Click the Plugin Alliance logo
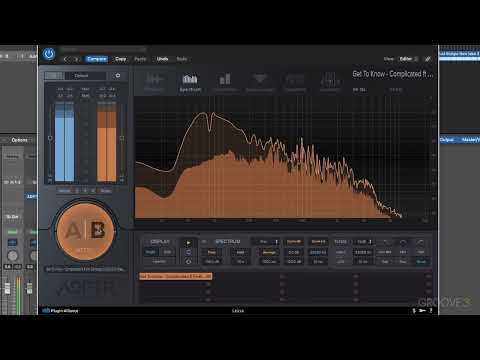This screenshot has height=360, width=480. [x=61, y=311]
